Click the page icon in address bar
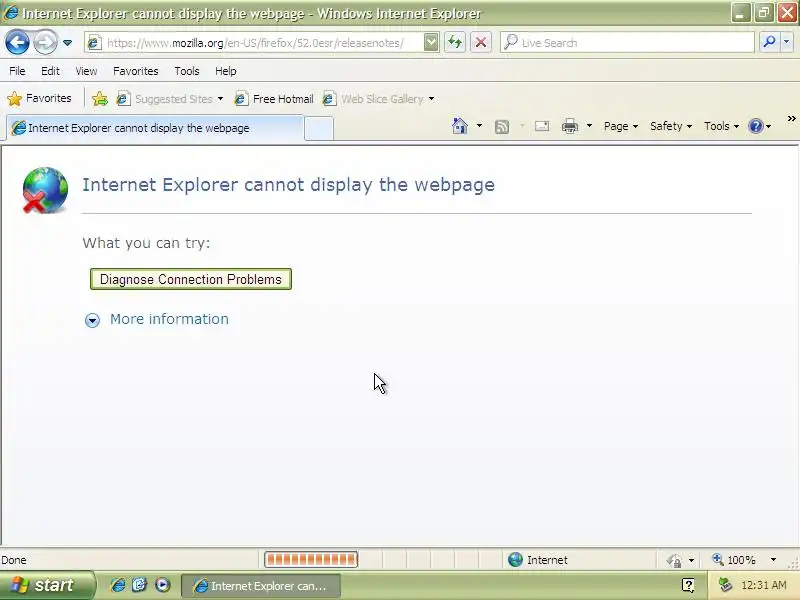 pos(94,43)
